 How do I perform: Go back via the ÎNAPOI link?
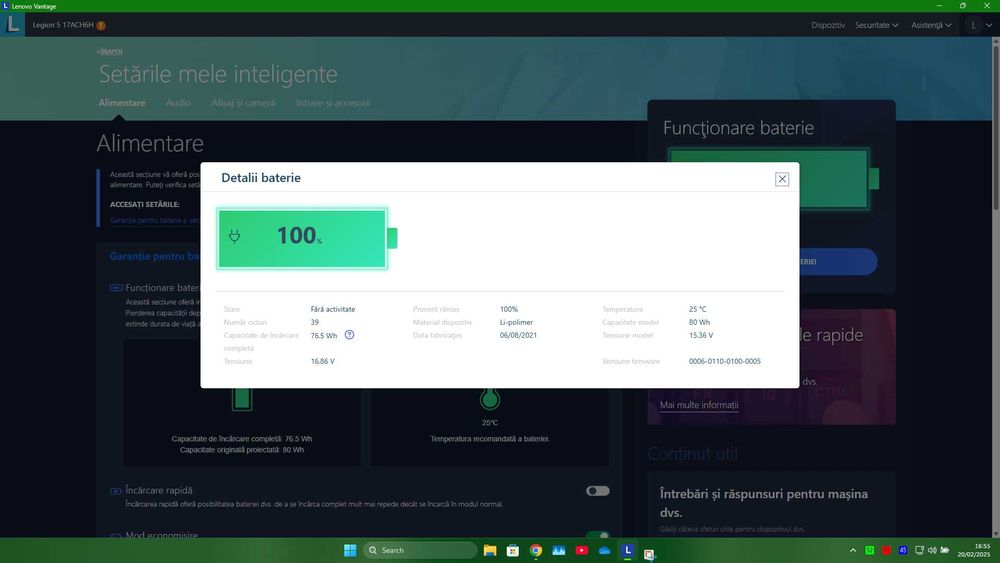tap(110, 52)
